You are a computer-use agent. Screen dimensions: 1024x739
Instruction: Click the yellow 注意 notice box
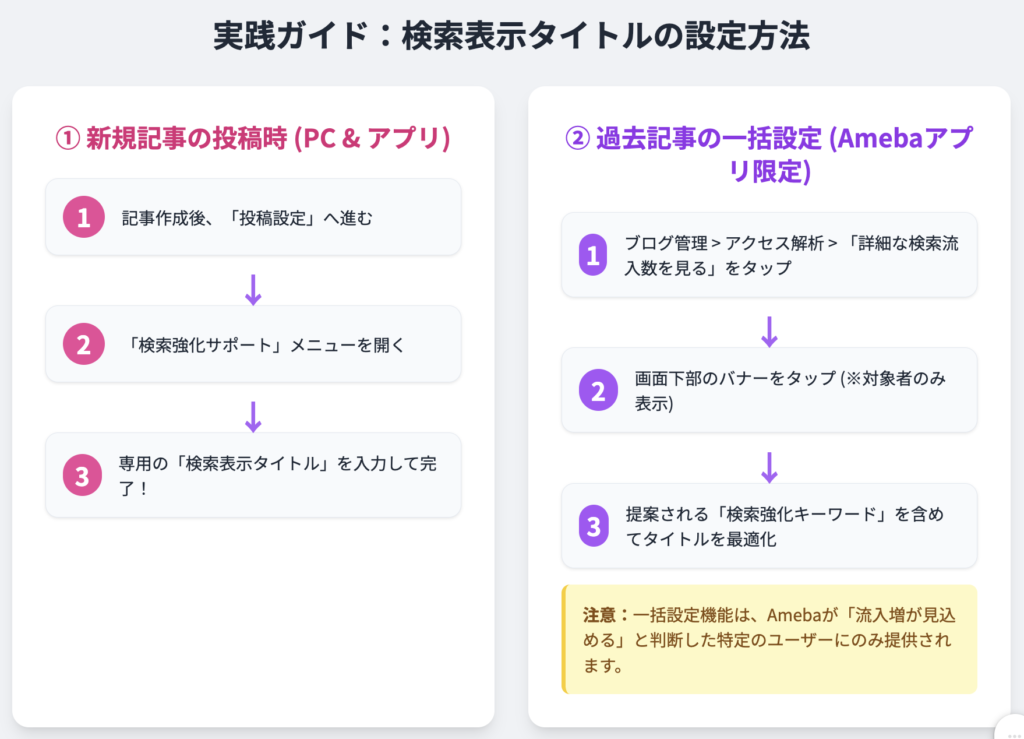769,639
